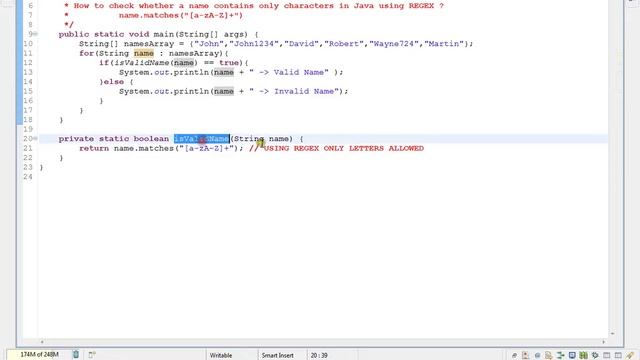Screen dimensions: 640x360
Task: Click the gear-shaped icon in status bar
Action: pos(595,355)
